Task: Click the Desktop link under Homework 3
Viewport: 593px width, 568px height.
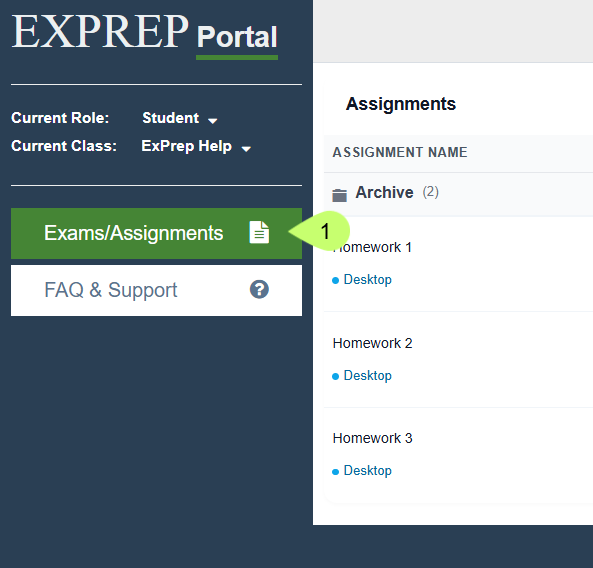Action: pos(367,471)
